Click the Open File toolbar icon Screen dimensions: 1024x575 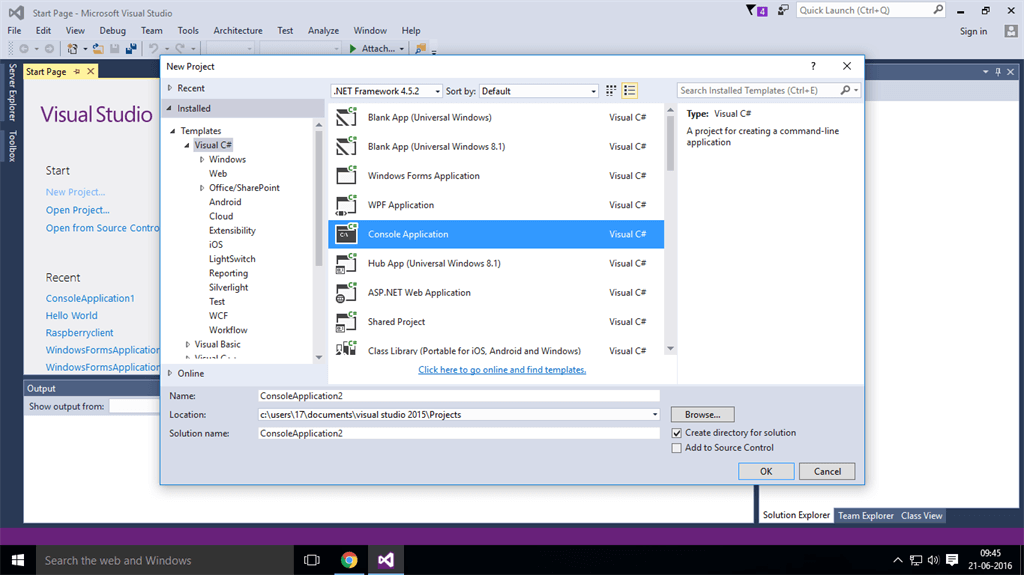(98, 48)
